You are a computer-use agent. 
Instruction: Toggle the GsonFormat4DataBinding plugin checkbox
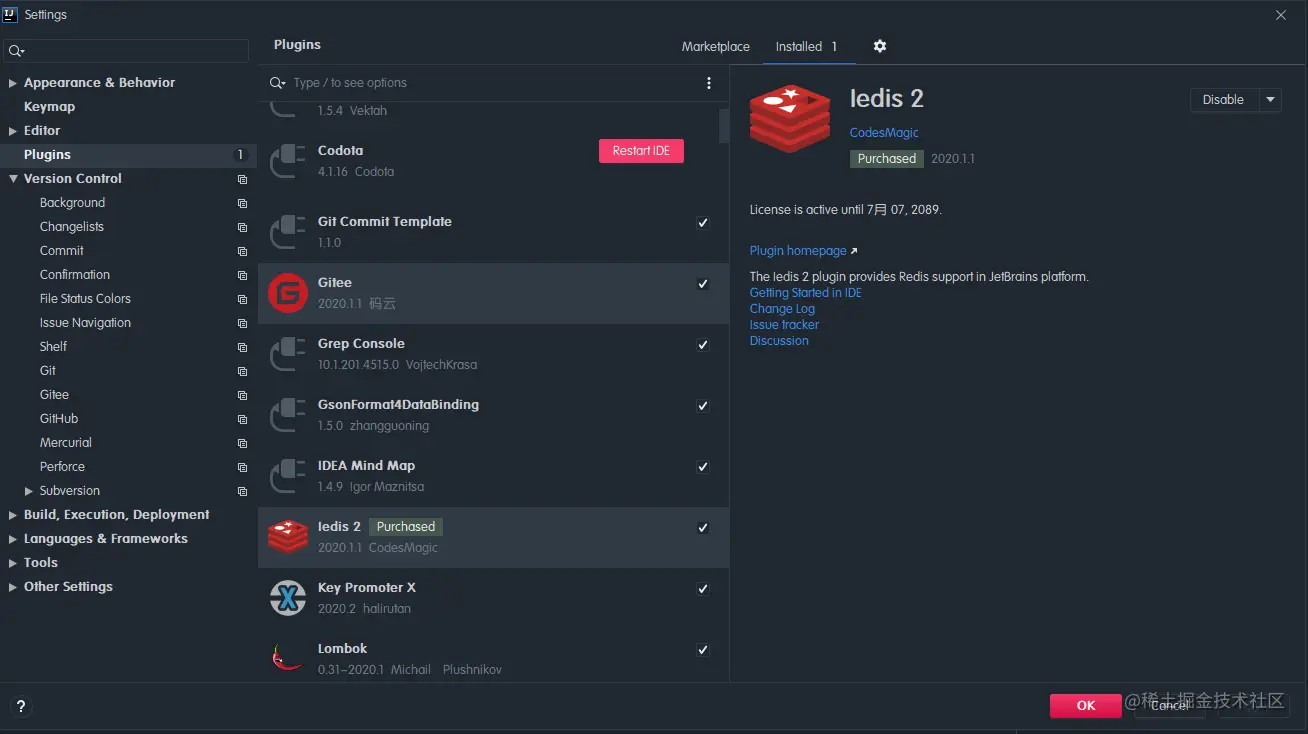(x=703, y=406)
